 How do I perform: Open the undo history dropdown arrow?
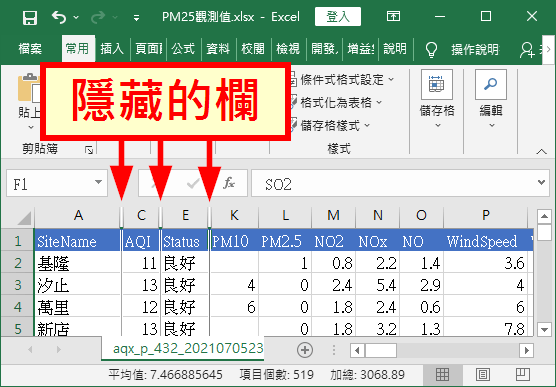tap(76, 17)
